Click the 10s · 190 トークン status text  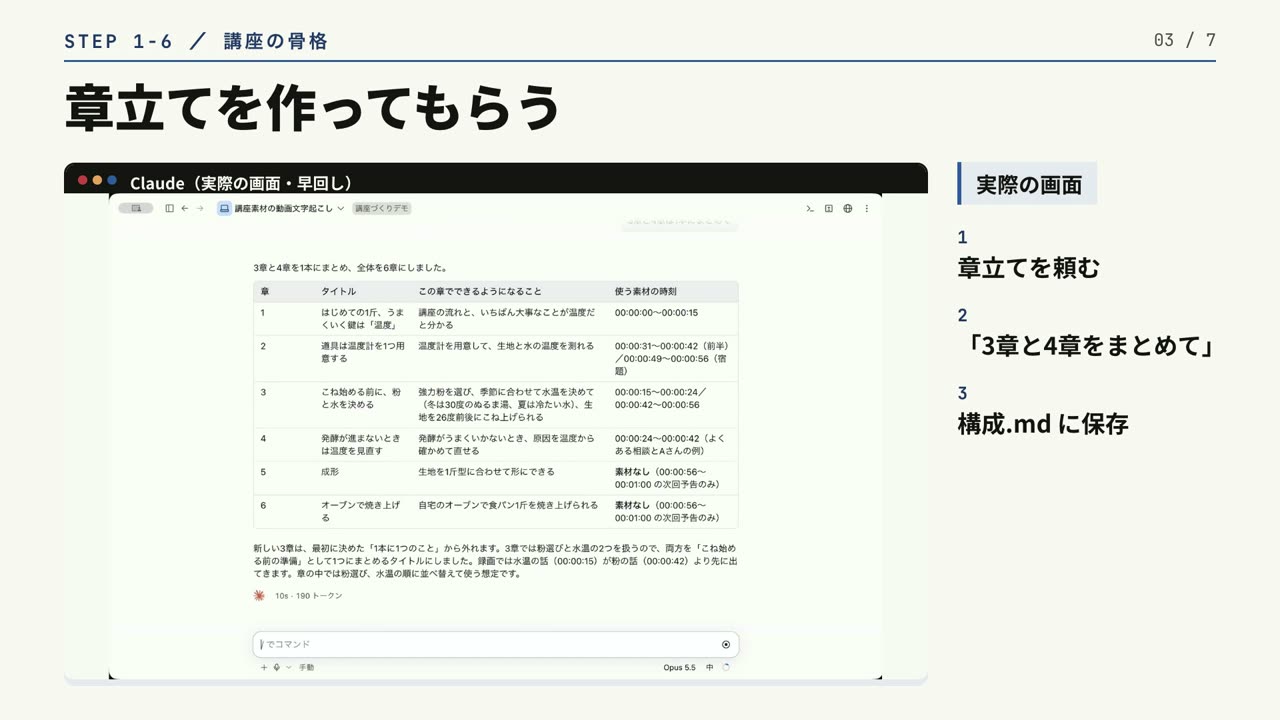point(309,595)
